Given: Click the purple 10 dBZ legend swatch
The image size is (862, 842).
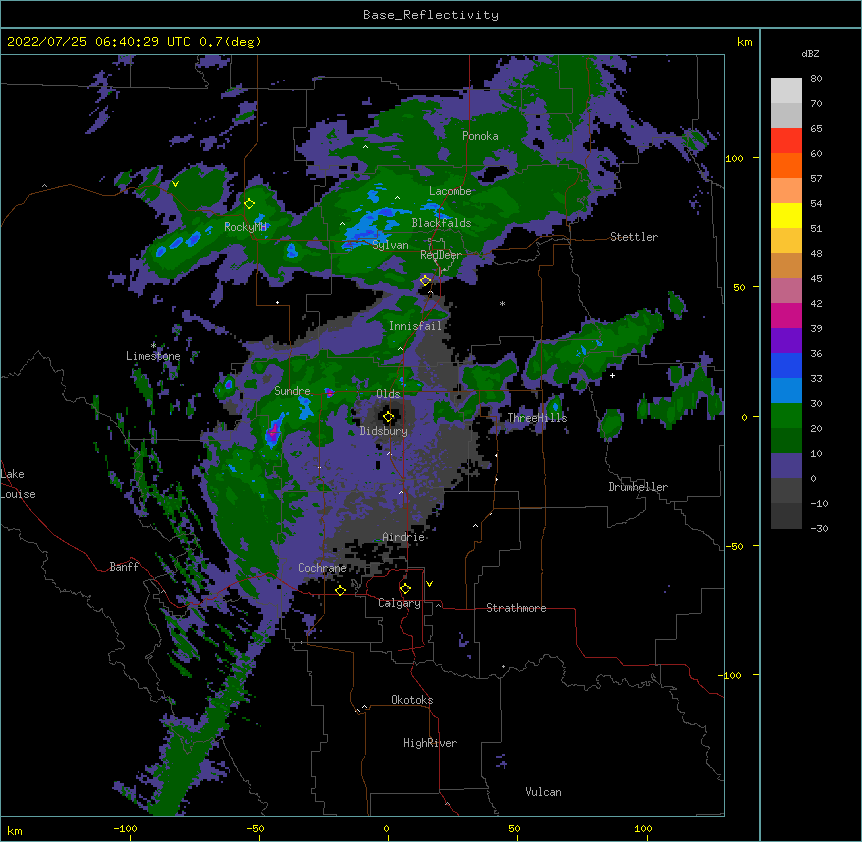Looking at the screenshot, I should [x=786, y=466].
